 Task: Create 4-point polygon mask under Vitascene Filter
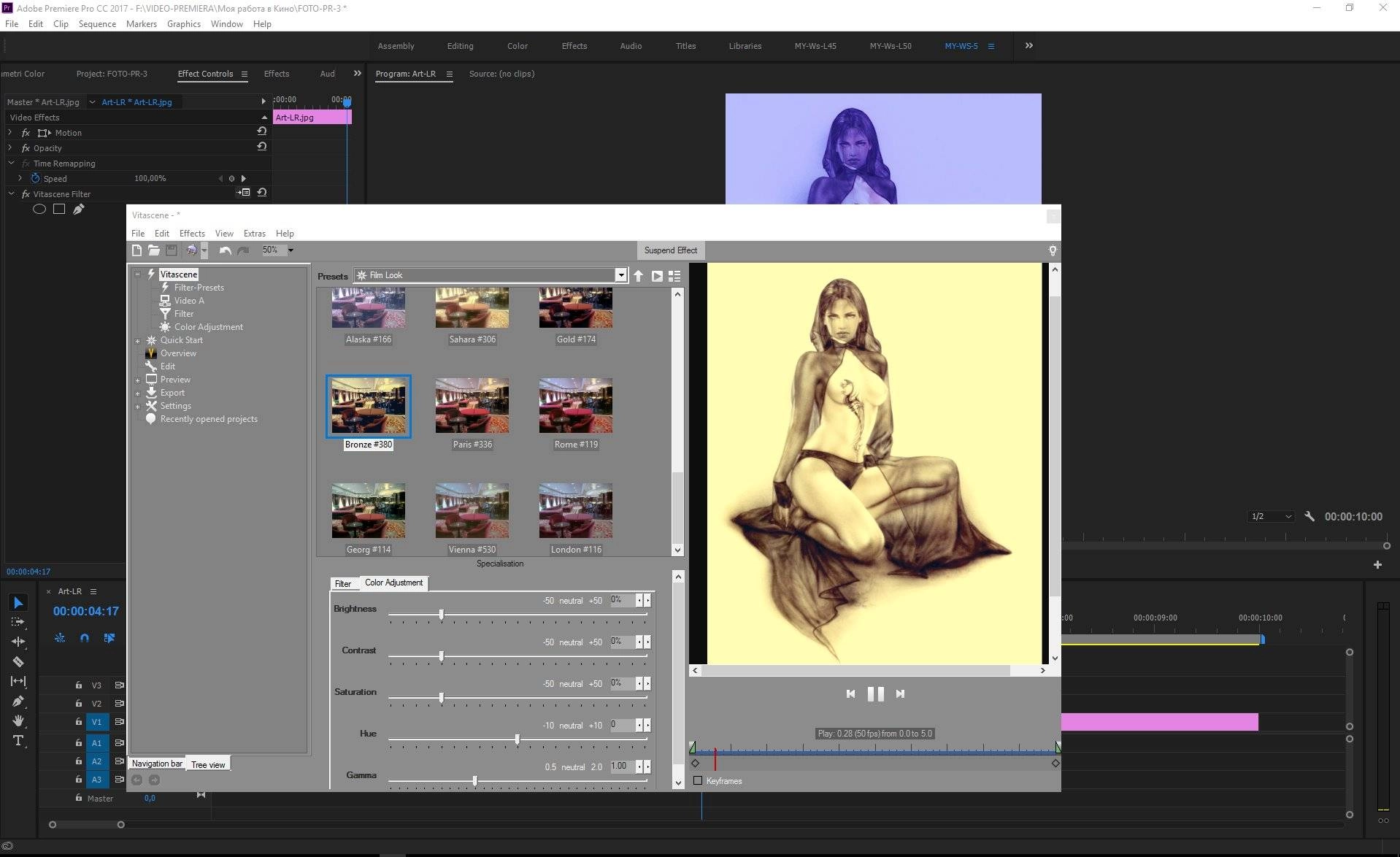59,210
